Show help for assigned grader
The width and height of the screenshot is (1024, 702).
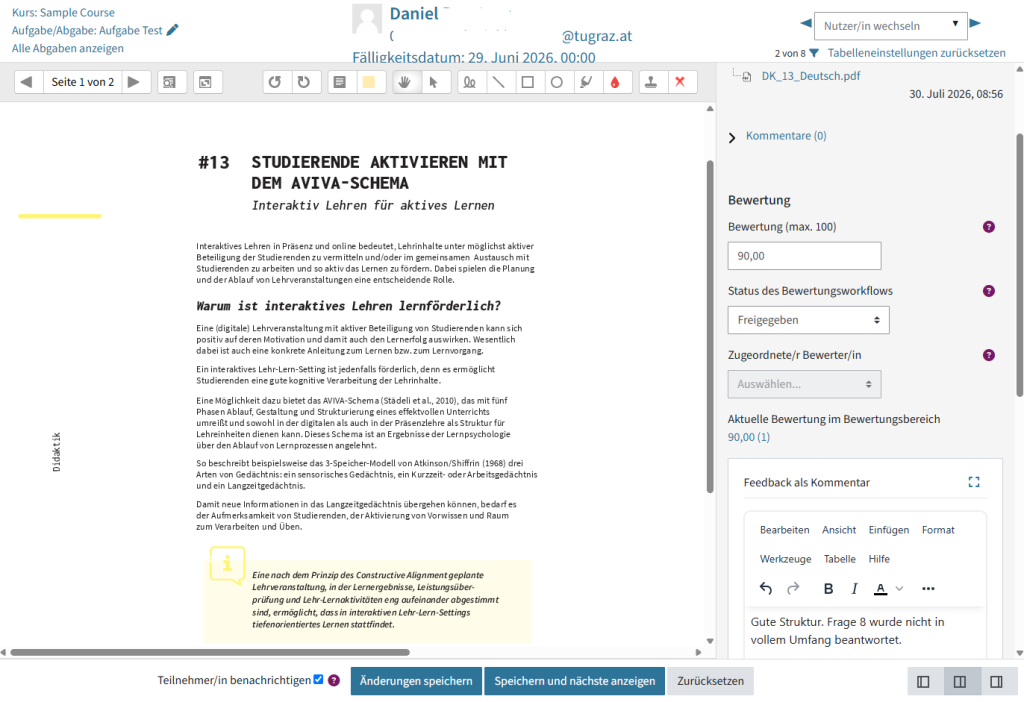click(989, 355)
